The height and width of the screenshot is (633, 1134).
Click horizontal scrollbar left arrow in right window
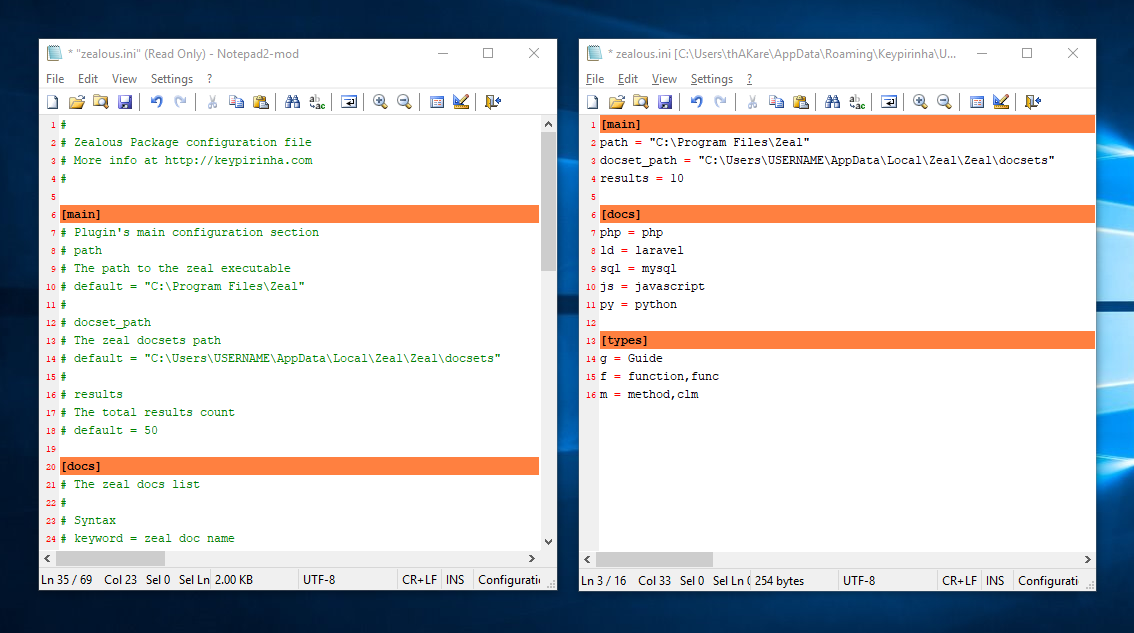coord(587,559)
